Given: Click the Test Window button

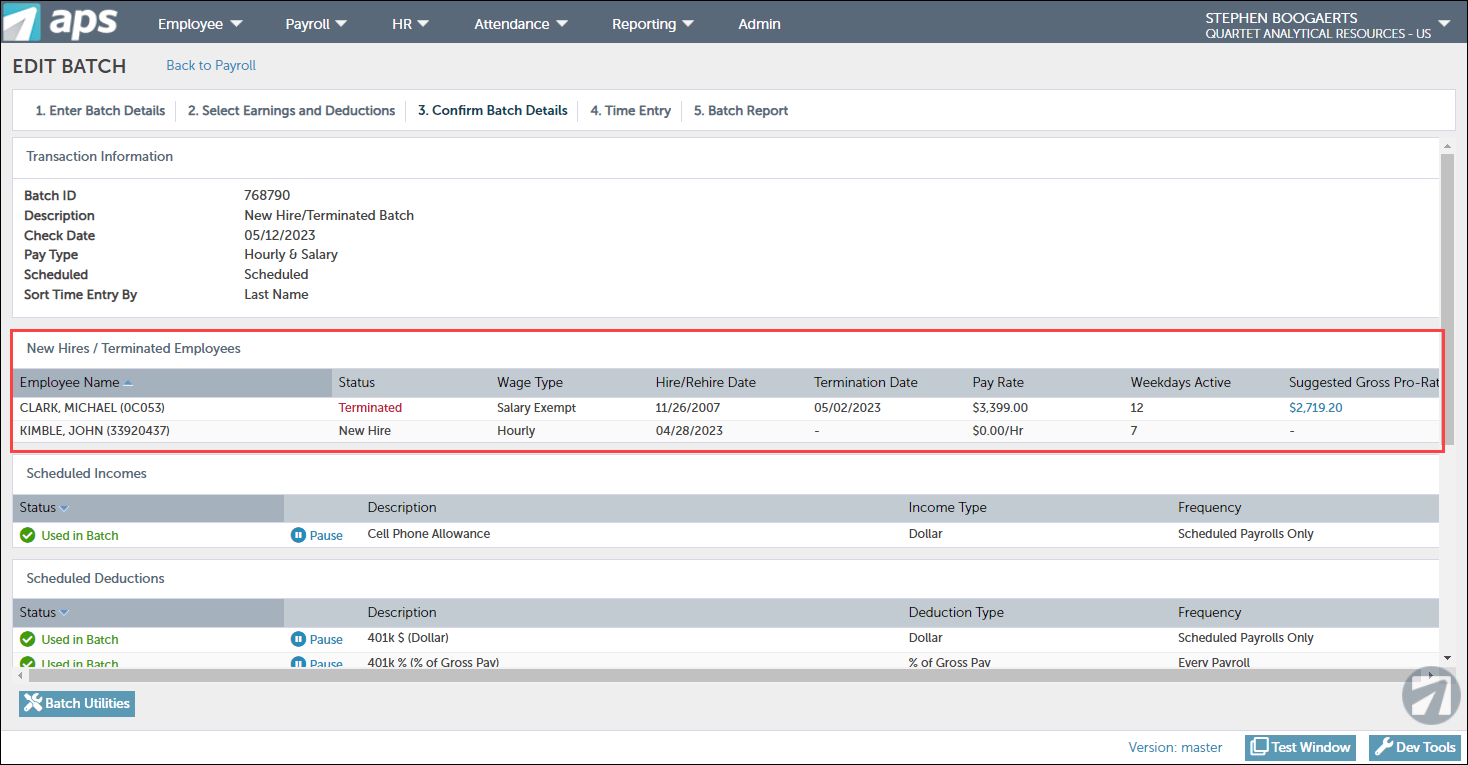Looking at the screenshot, I should coord(1301,747).
